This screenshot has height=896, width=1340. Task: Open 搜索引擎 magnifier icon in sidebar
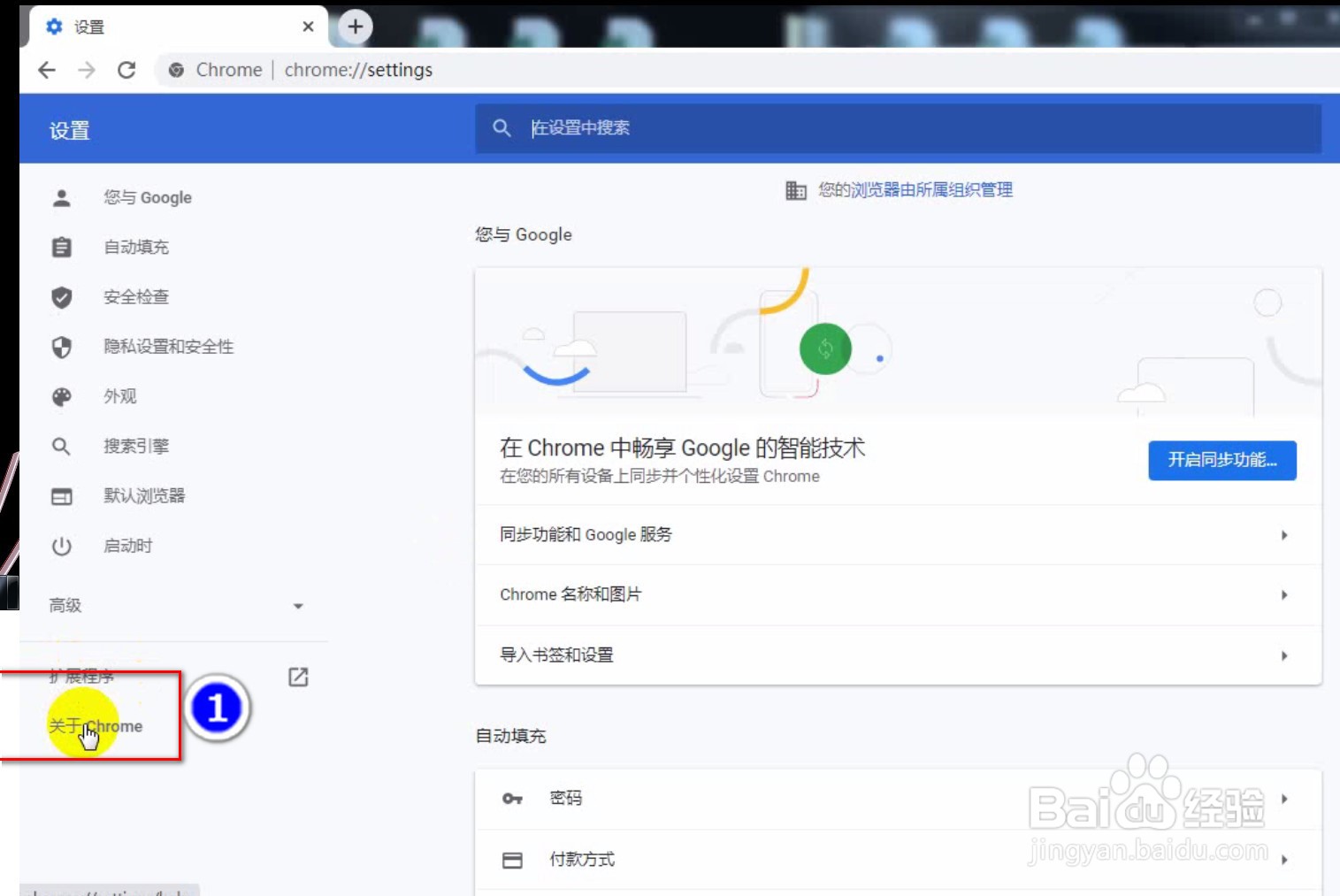[x=61, y=446]
